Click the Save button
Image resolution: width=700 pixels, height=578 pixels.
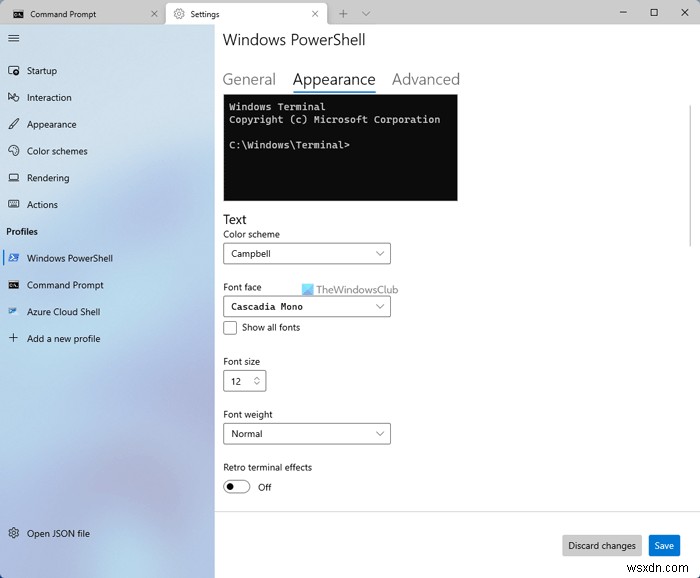[x=664, y=545]
